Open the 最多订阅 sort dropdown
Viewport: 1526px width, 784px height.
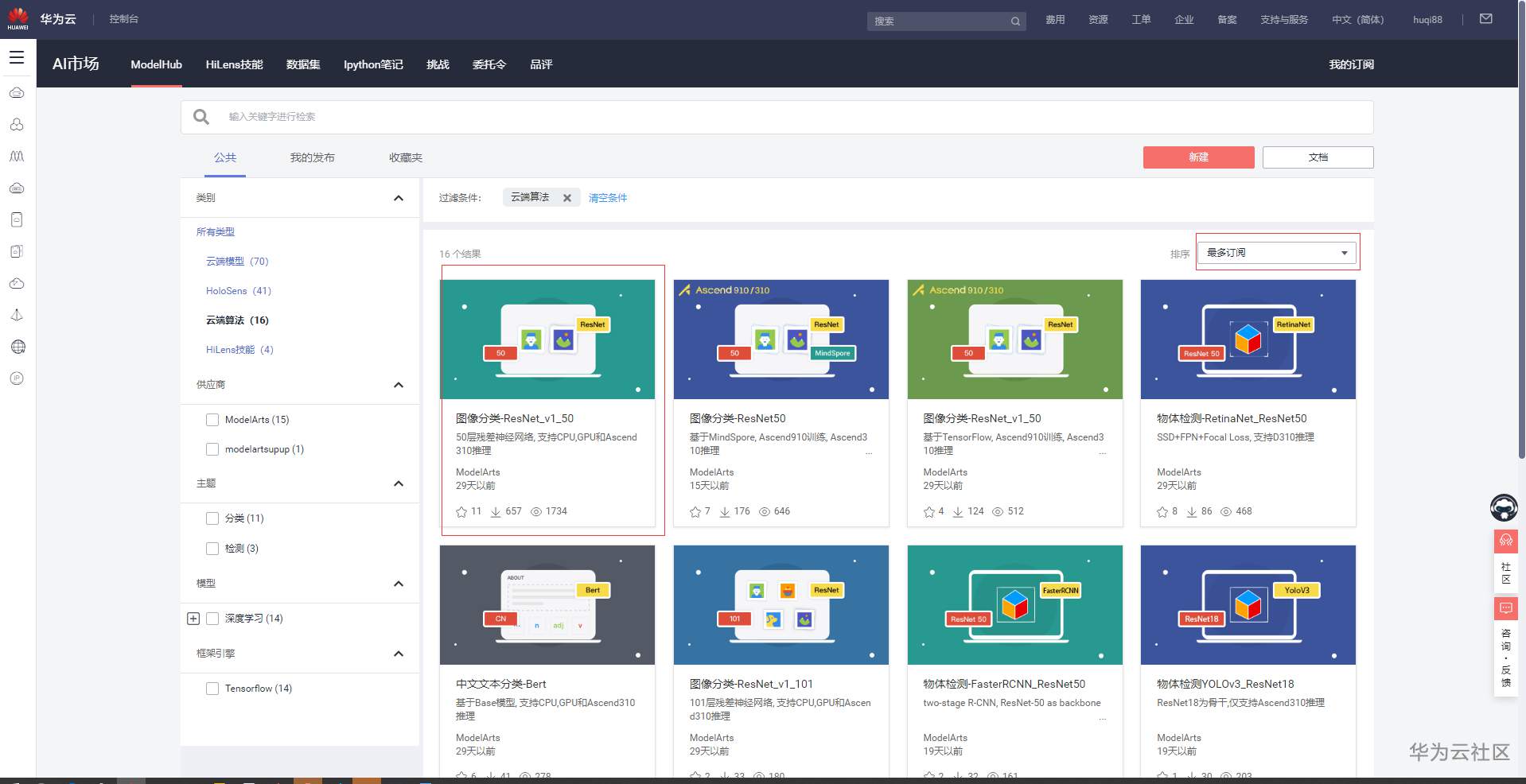click(1278, 253)
